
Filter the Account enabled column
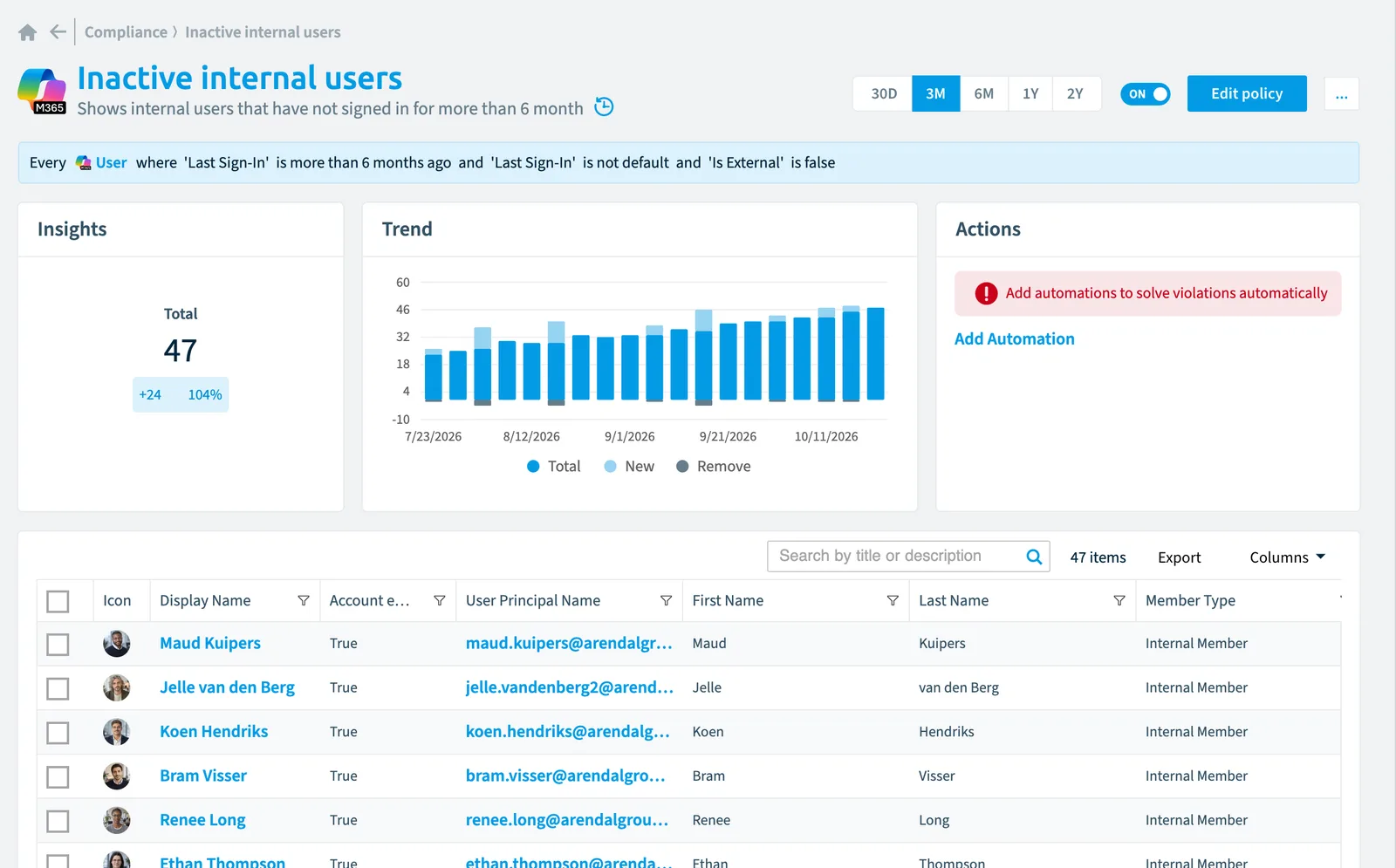[x=440, y=600]
